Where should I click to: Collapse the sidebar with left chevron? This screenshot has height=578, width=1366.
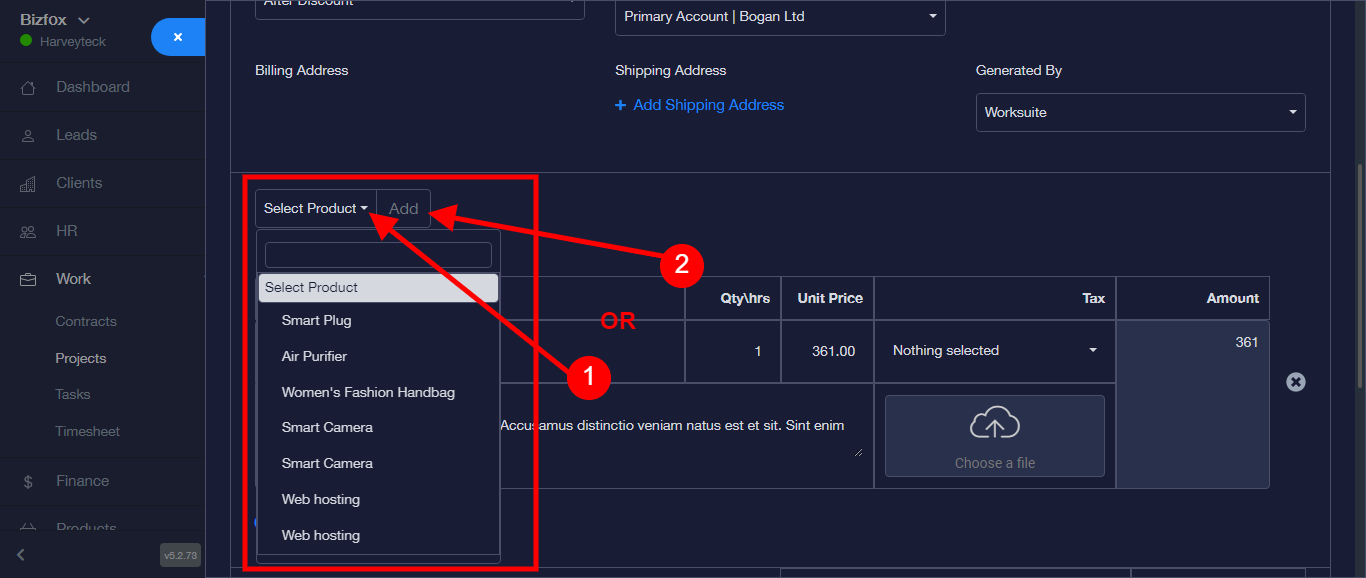[21, 554]
